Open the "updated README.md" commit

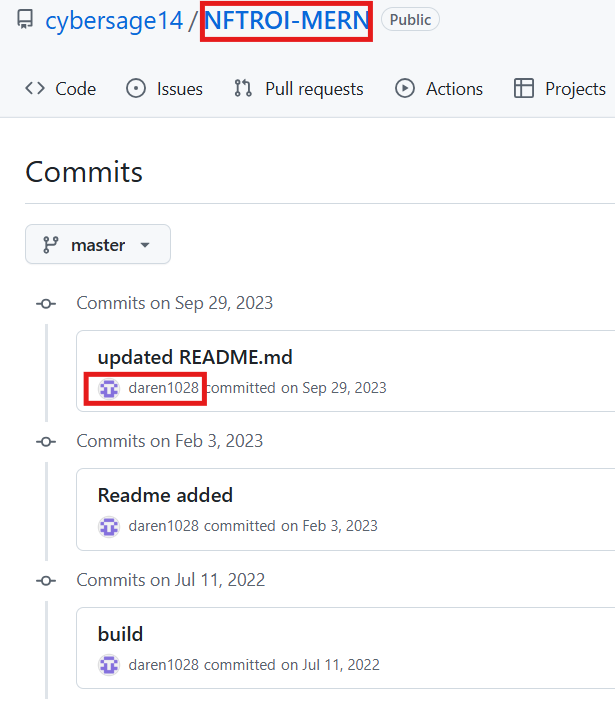click(x=195, y=358)
